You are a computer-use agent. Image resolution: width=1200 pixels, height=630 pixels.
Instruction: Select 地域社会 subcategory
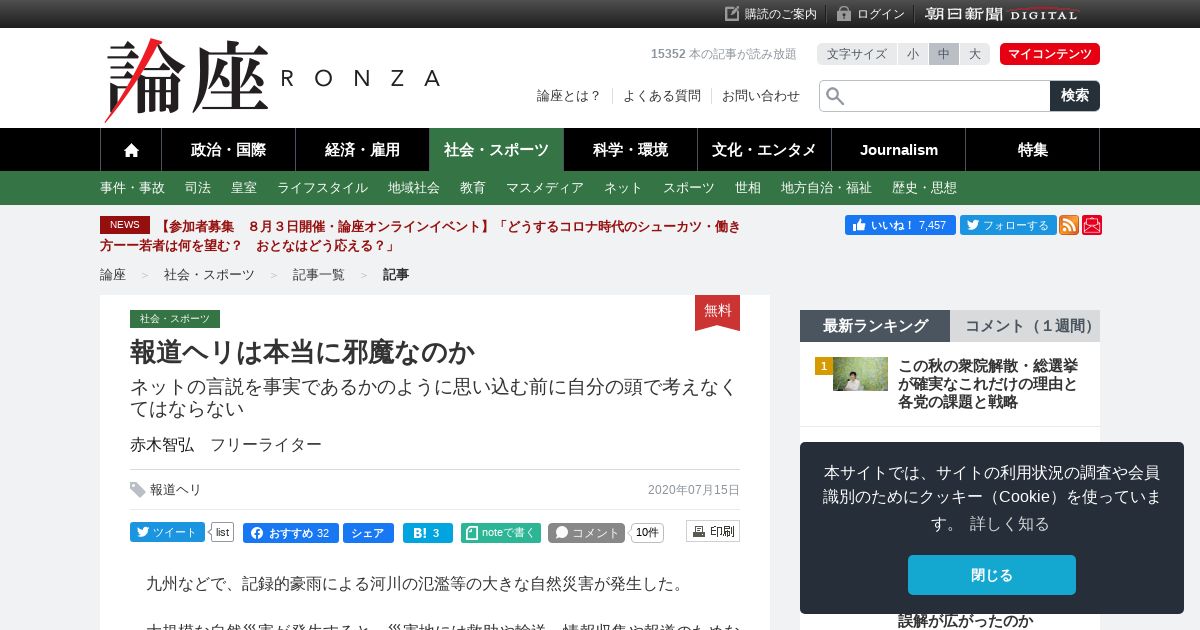click(x=414, y=188)
